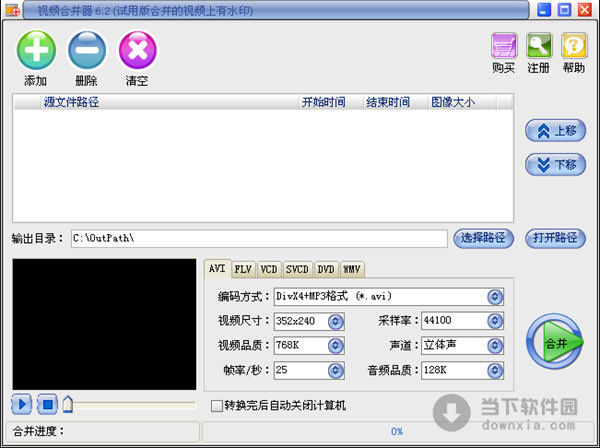
Task: Click the 选择路径 choose path button
Action: tap(483, 238)
